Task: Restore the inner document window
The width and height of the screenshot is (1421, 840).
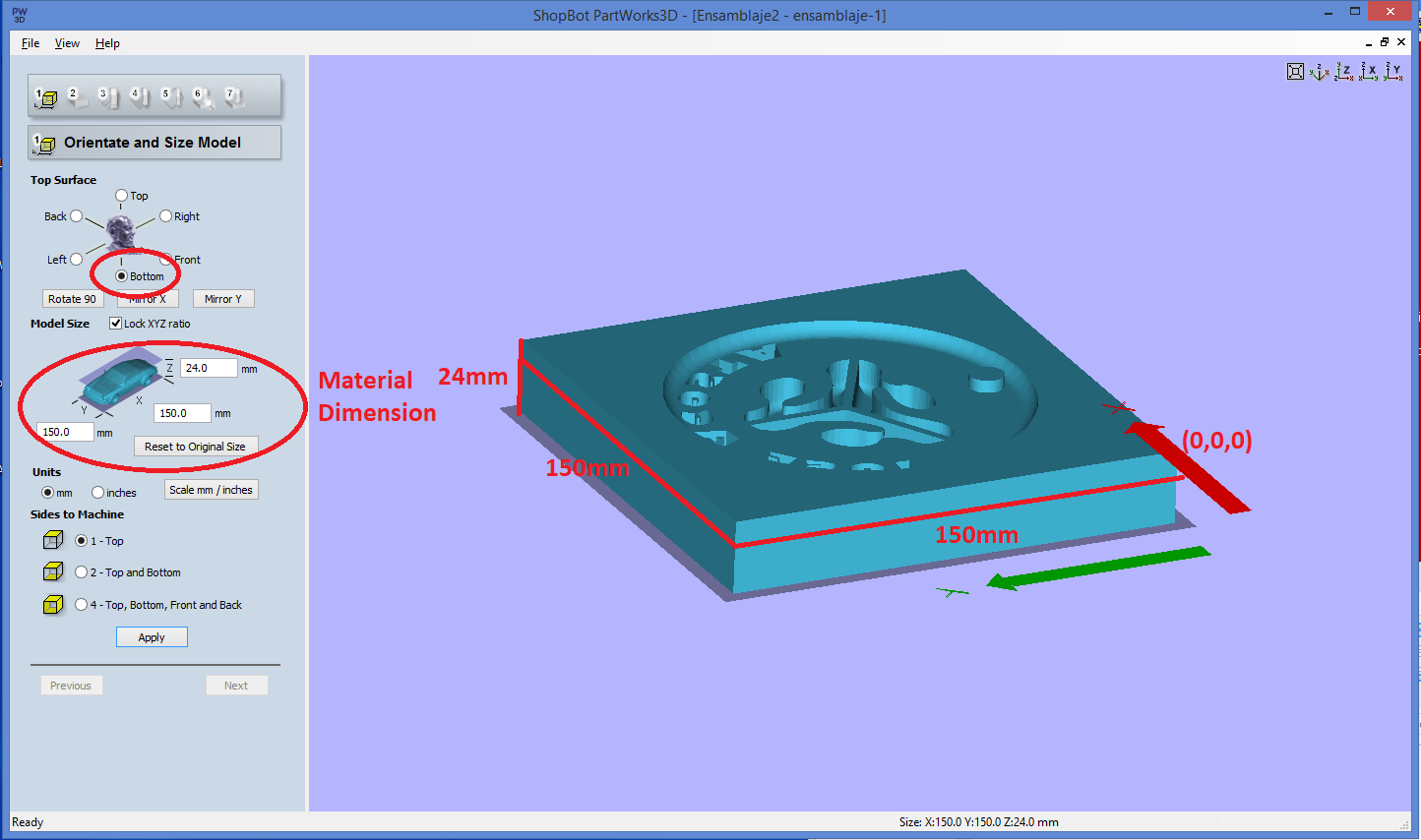Action: [1385, 42]
